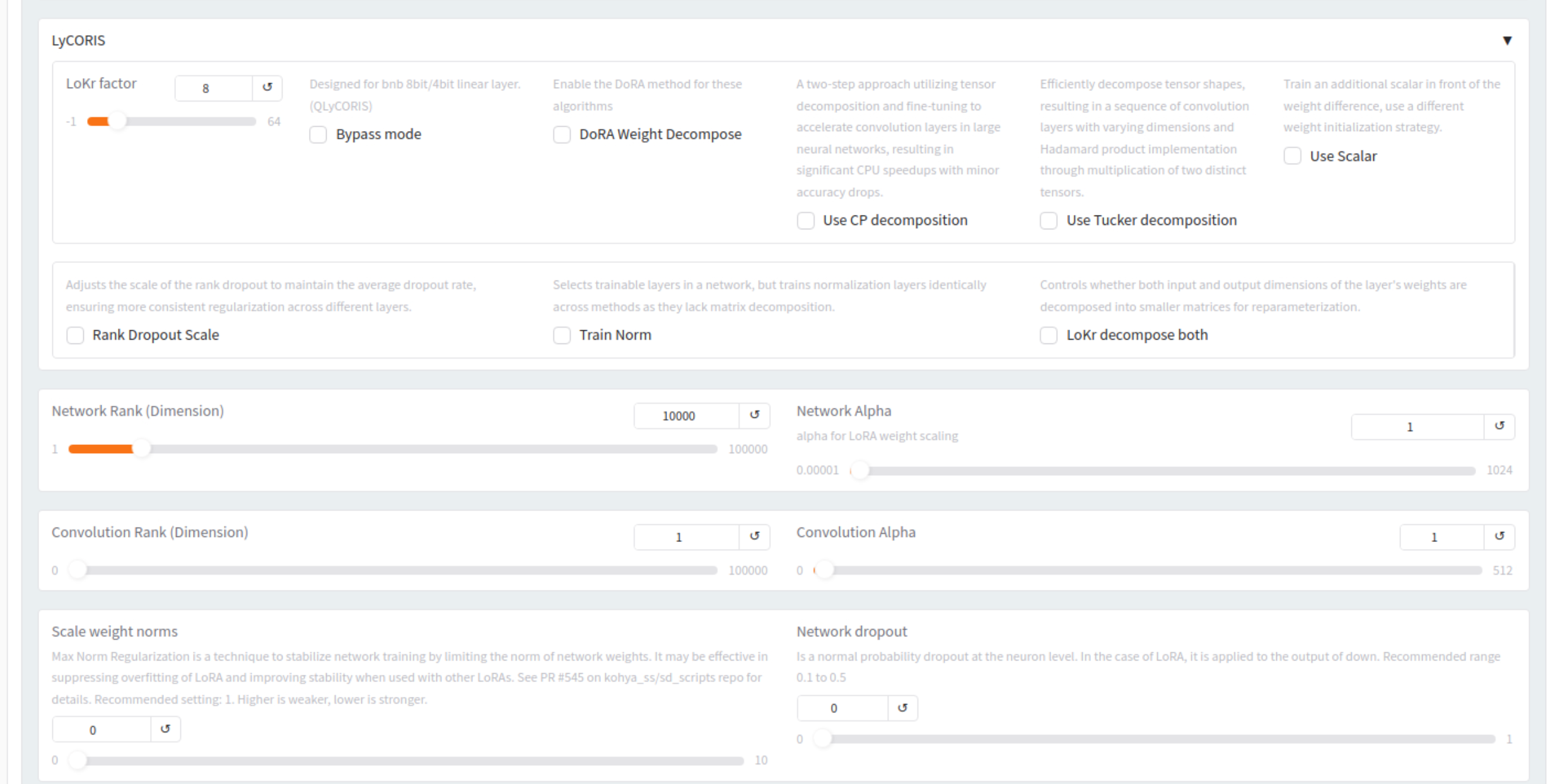Enable DoRA Weight Decompose
Screen dimensions: 1555x784
562,134
